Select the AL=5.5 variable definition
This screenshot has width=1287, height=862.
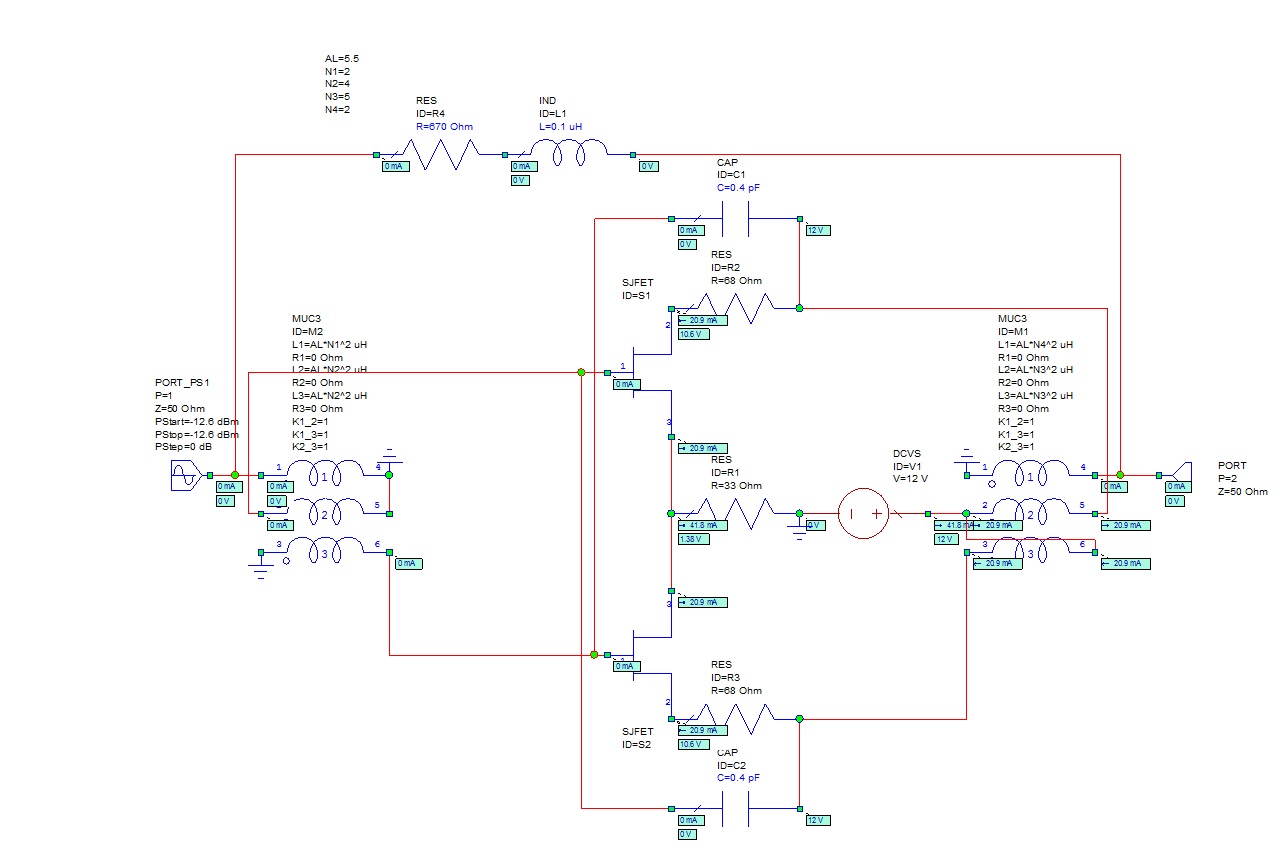[x=341, y=59]
